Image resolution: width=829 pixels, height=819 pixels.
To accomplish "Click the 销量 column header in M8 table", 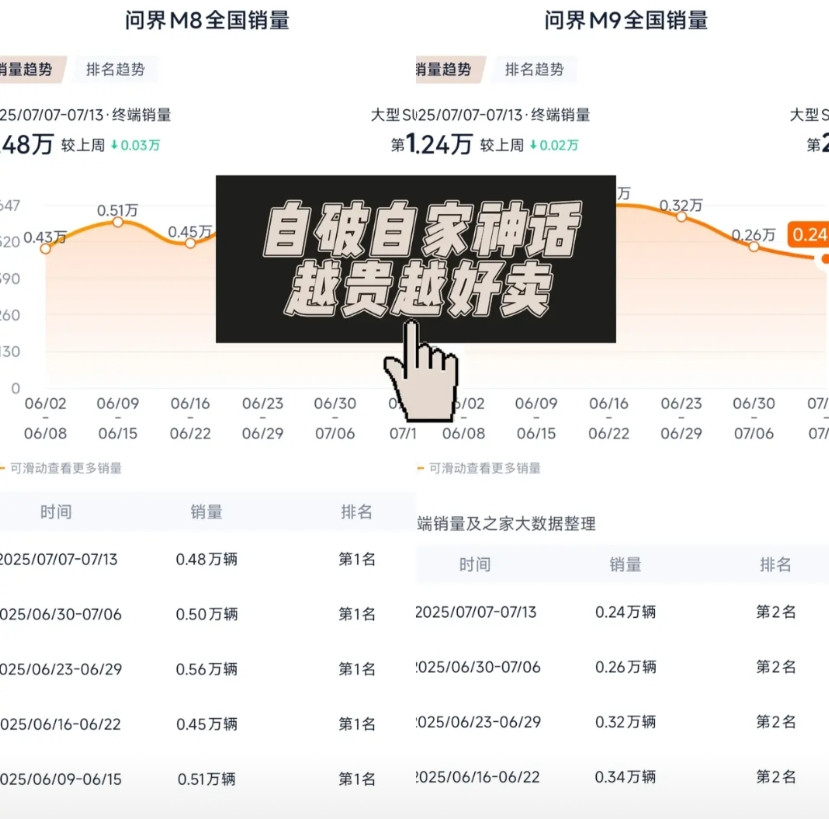I will coord(206,512).
